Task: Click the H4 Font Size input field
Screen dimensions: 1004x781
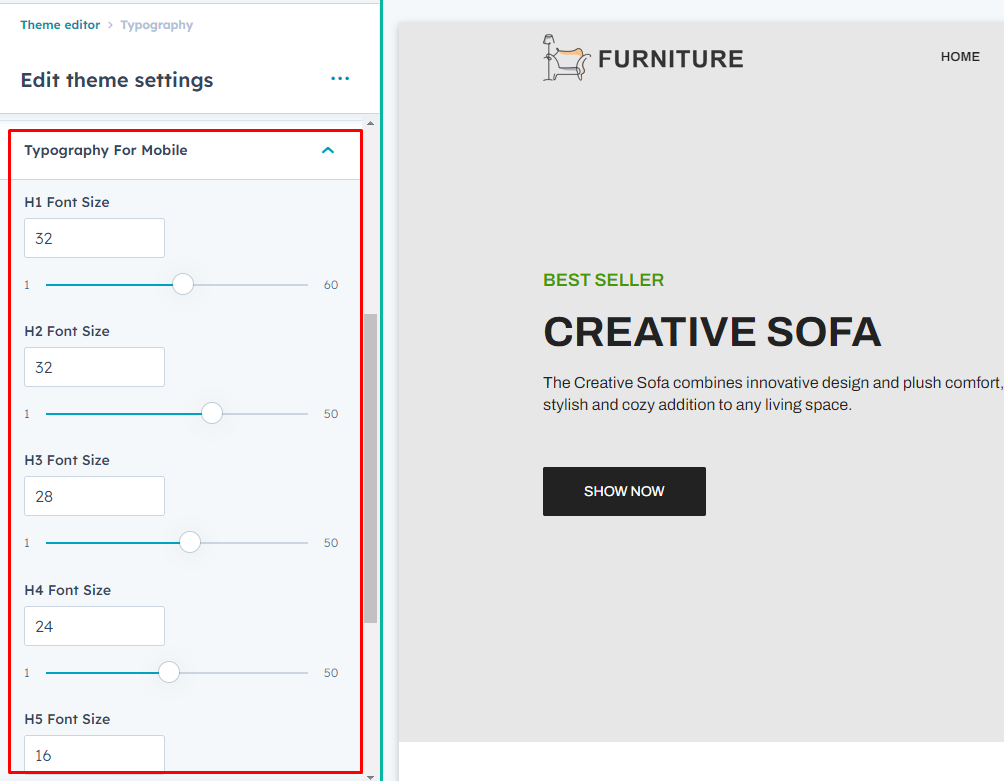Action: [x=94, y=626]
